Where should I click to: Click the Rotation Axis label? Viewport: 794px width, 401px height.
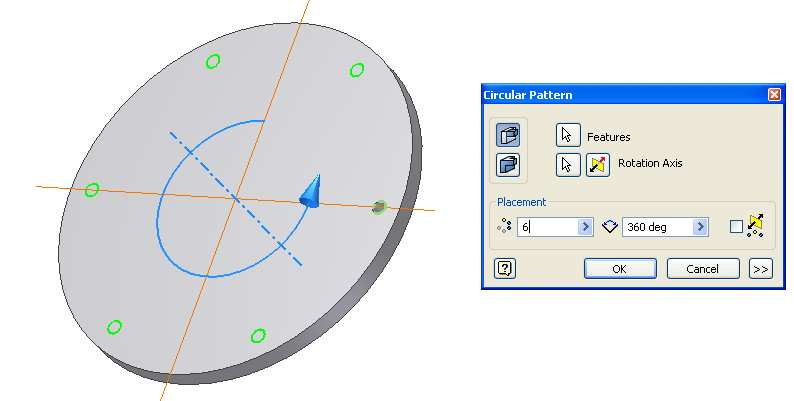point(650,163)
